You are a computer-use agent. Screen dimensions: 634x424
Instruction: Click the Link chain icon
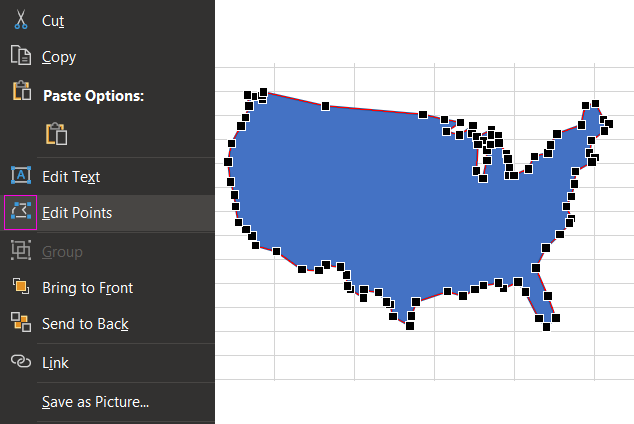click(21, 362)
